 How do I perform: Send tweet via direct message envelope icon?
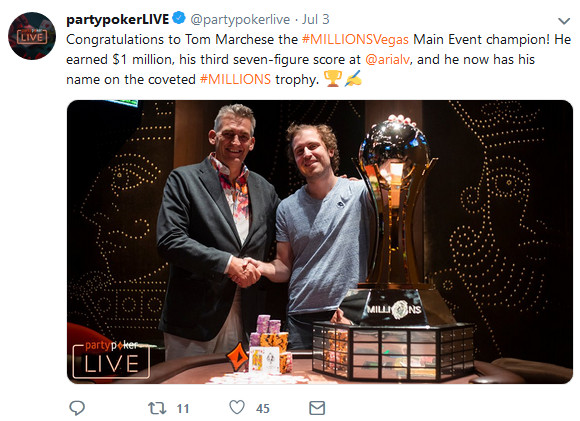(317, 408)
